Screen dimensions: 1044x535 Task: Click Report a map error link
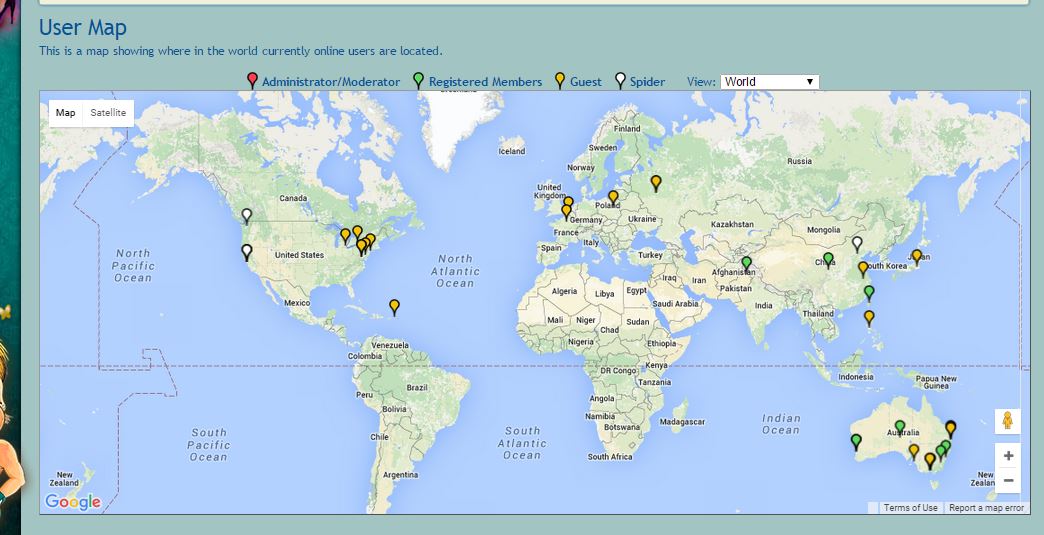[x=986, y=508]
